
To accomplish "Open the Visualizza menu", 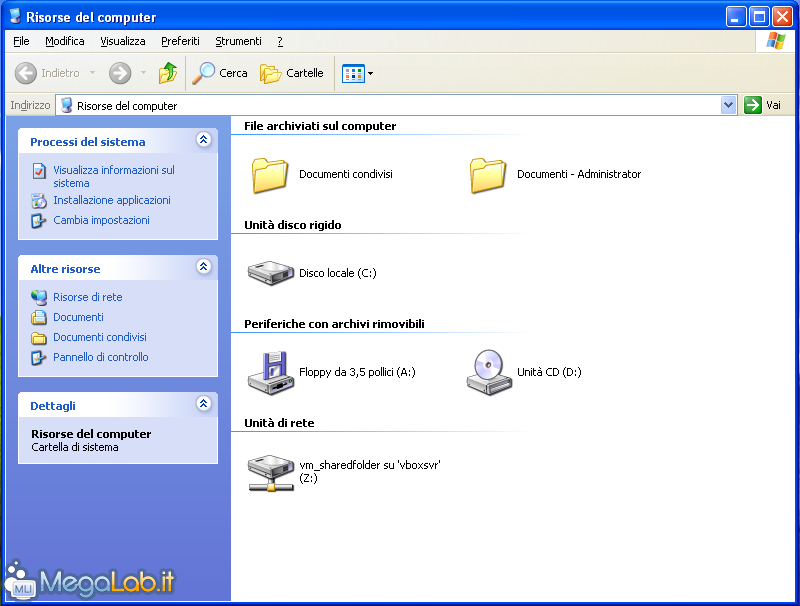I will tap(122, 41).
